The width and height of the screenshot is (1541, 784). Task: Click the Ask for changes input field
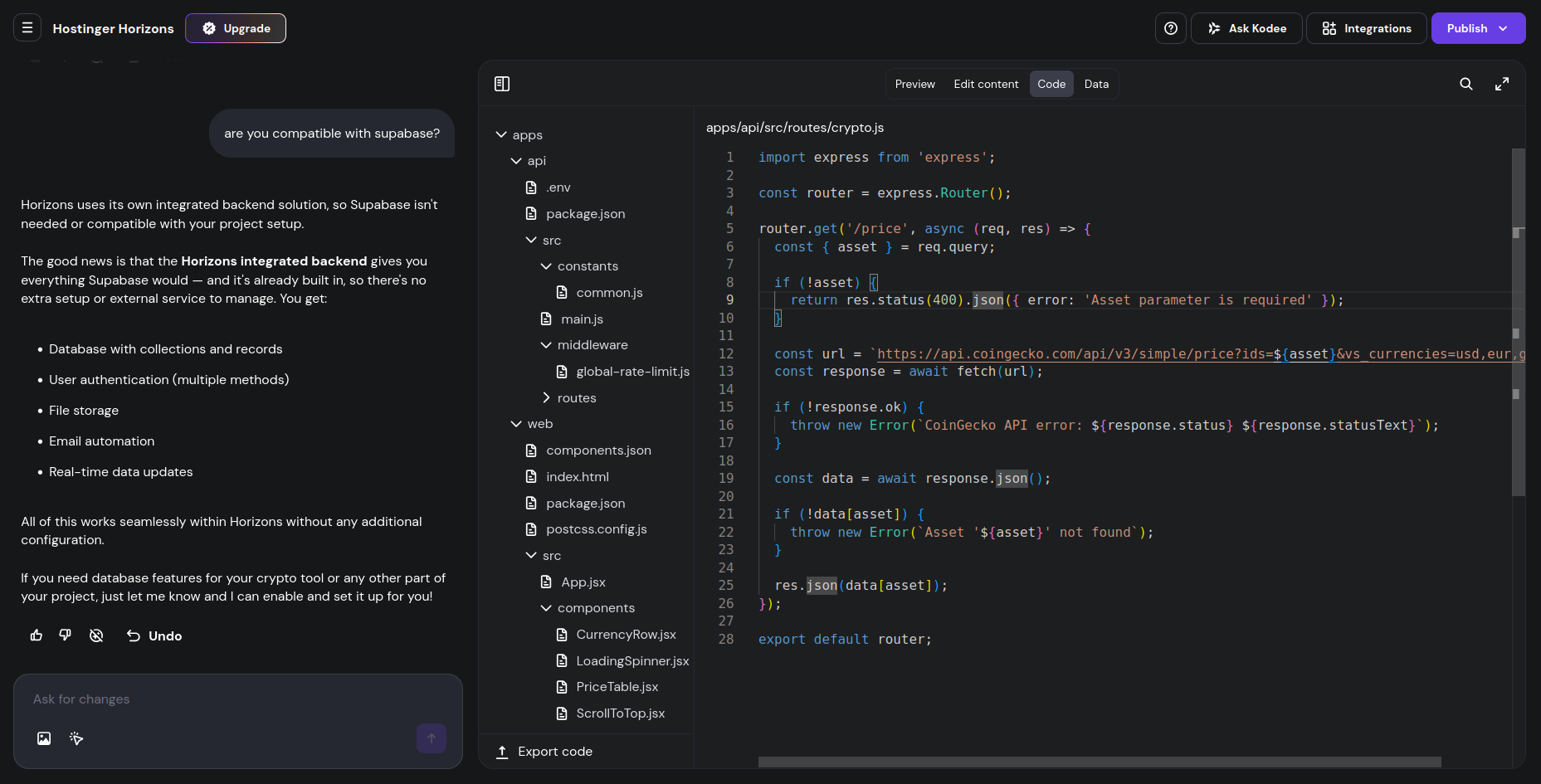tap(237, 699)
